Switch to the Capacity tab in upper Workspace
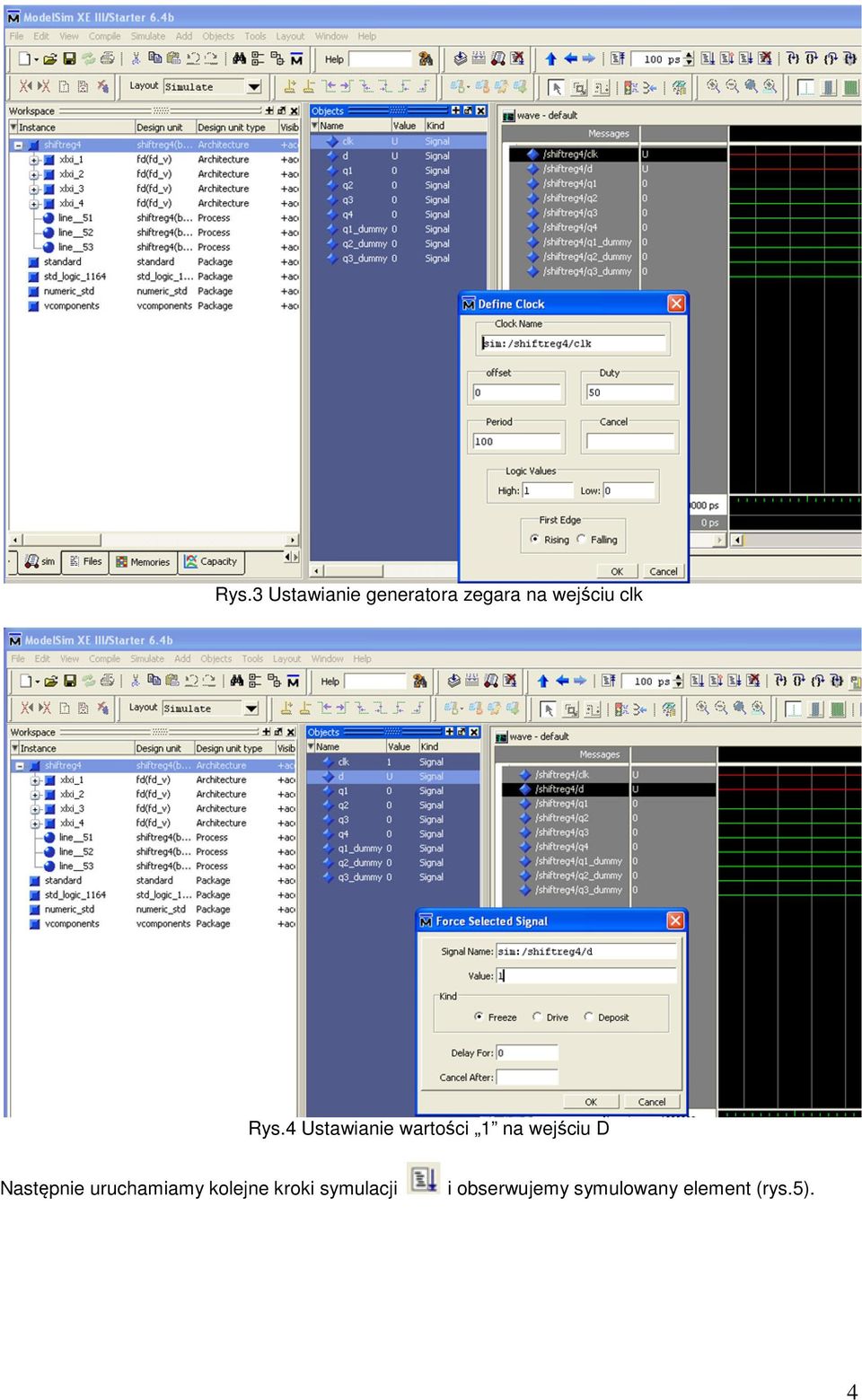 pos(211,561)
